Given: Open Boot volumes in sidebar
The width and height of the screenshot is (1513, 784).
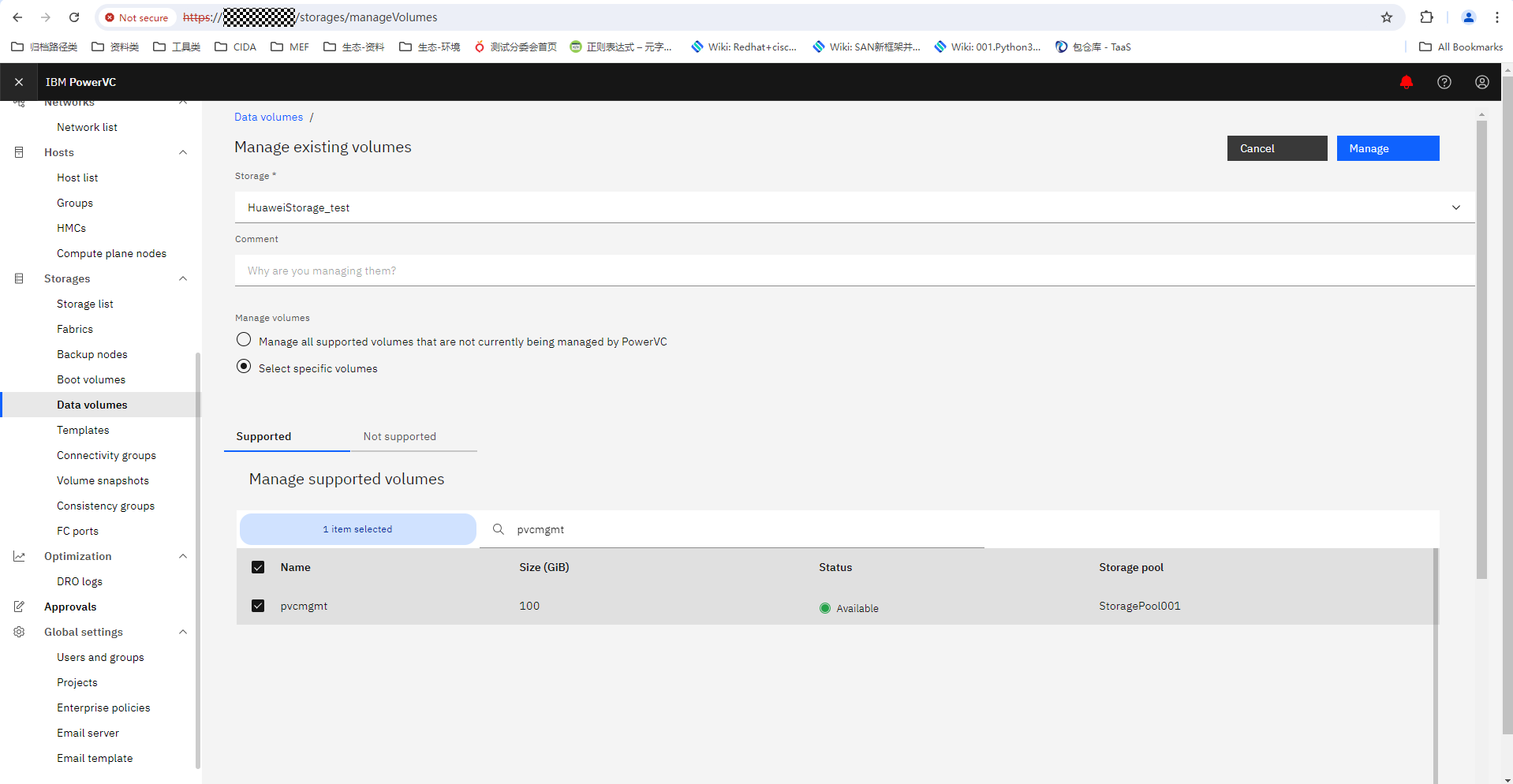Looking at the screenshot, I should click(91, 379).
